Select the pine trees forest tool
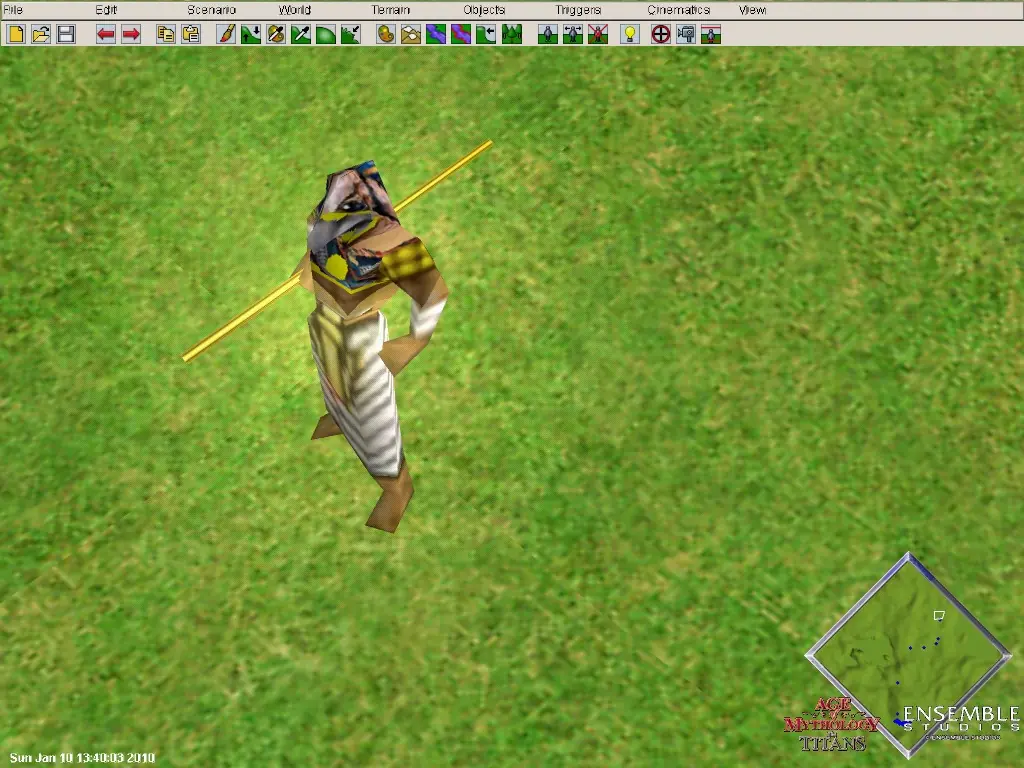This screenshot has width=1024, height=768. pos(511,34)
